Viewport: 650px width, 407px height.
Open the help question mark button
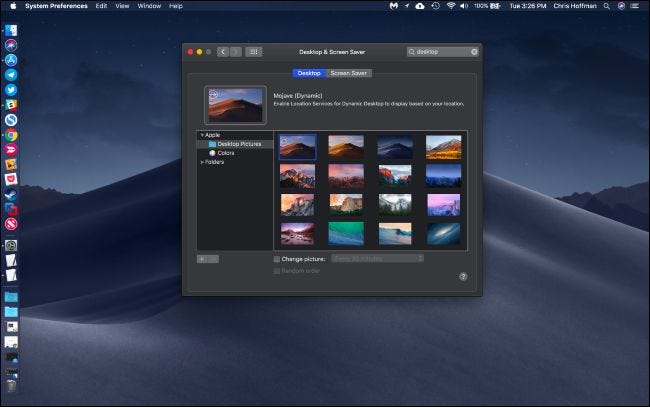[463, 276]
